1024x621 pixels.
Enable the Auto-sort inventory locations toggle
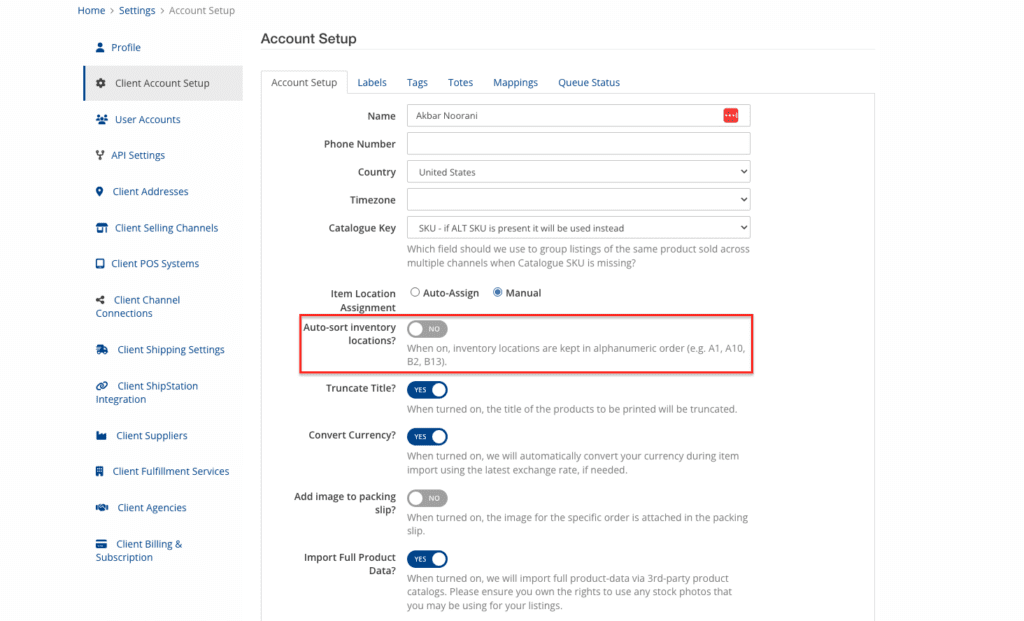pyautogui.click(x=427, y=329)
